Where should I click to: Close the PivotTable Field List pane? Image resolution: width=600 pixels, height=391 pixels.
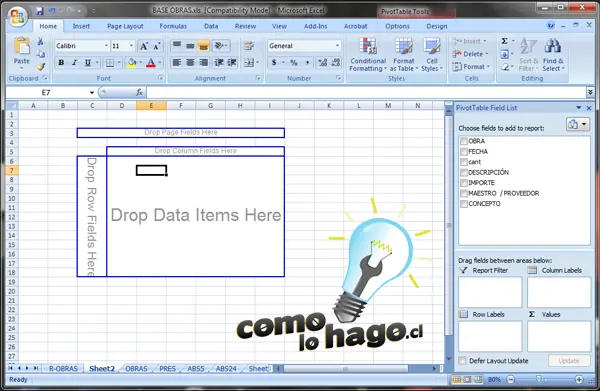click(x=589, y=108)
